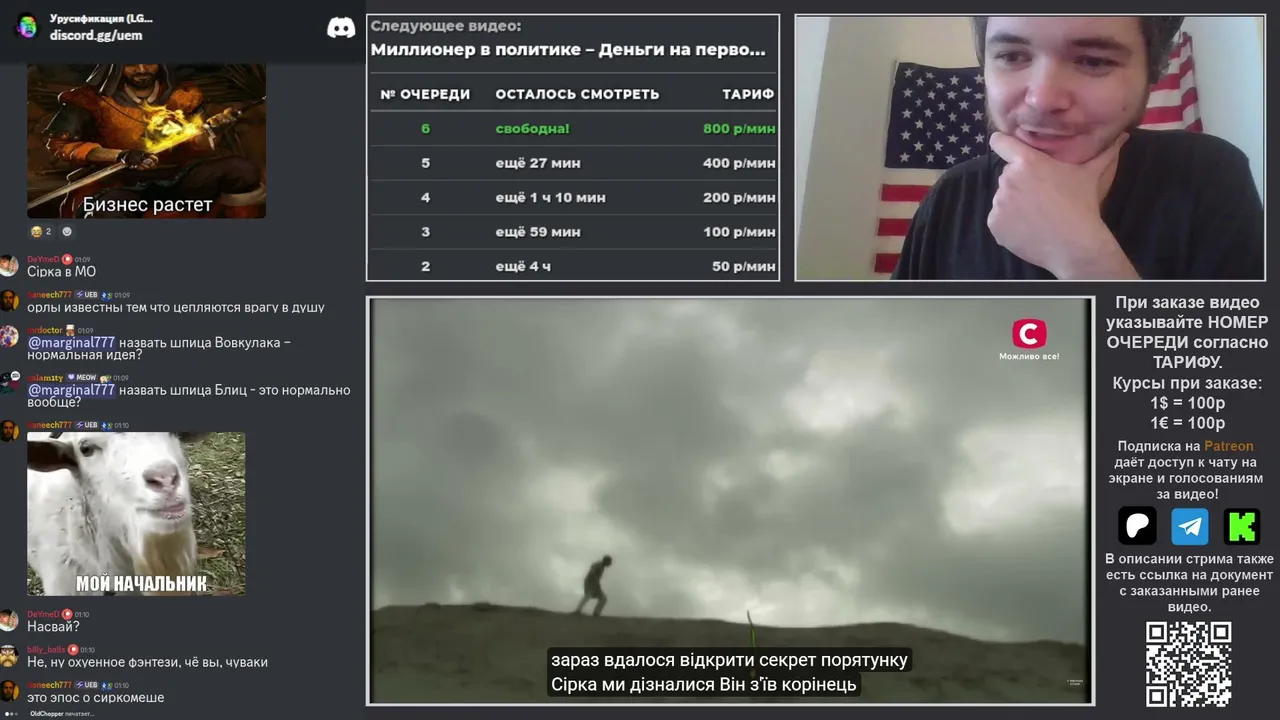Screen dimensions: 1280x720
Task: Open the Patreon icon
Action: click(x=1137, y=525)
